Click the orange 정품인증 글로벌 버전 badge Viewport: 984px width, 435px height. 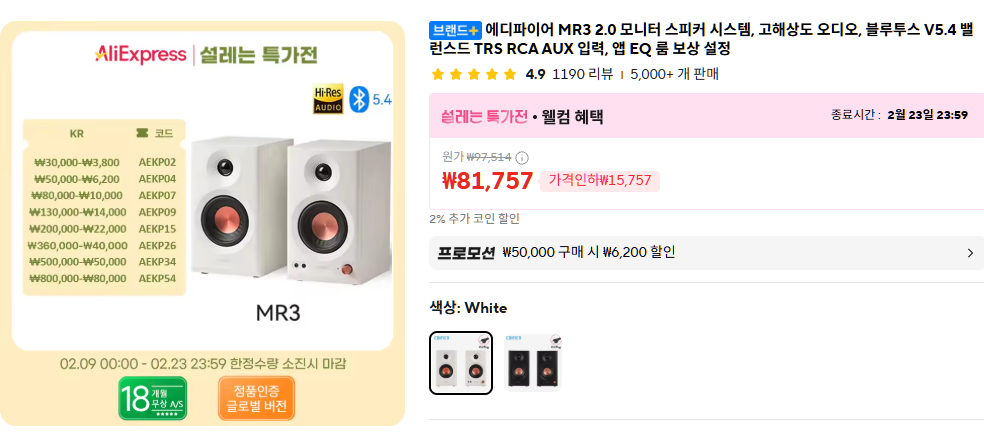(x=256, y=398)
